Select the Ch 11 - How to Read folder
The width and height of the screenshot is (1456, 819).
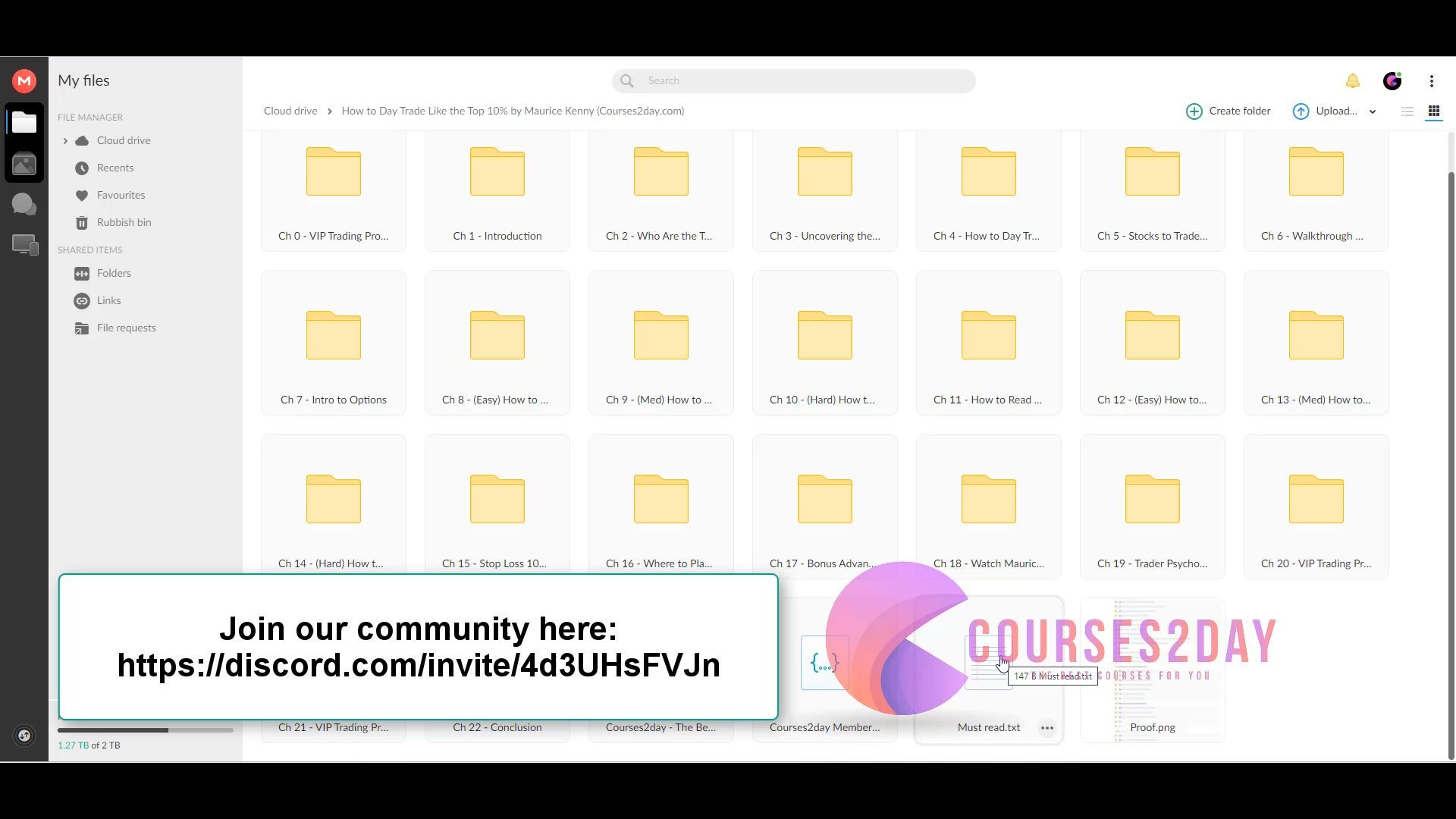[x=989, y=343]
